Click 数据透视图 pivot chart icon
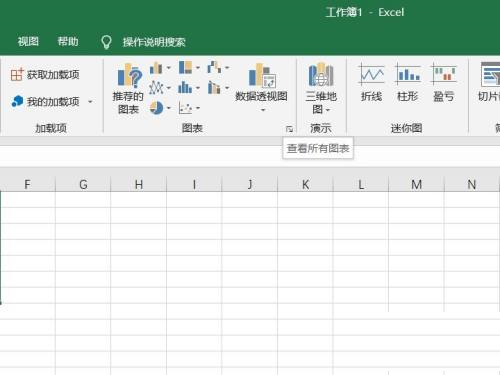 pos(262,76)
